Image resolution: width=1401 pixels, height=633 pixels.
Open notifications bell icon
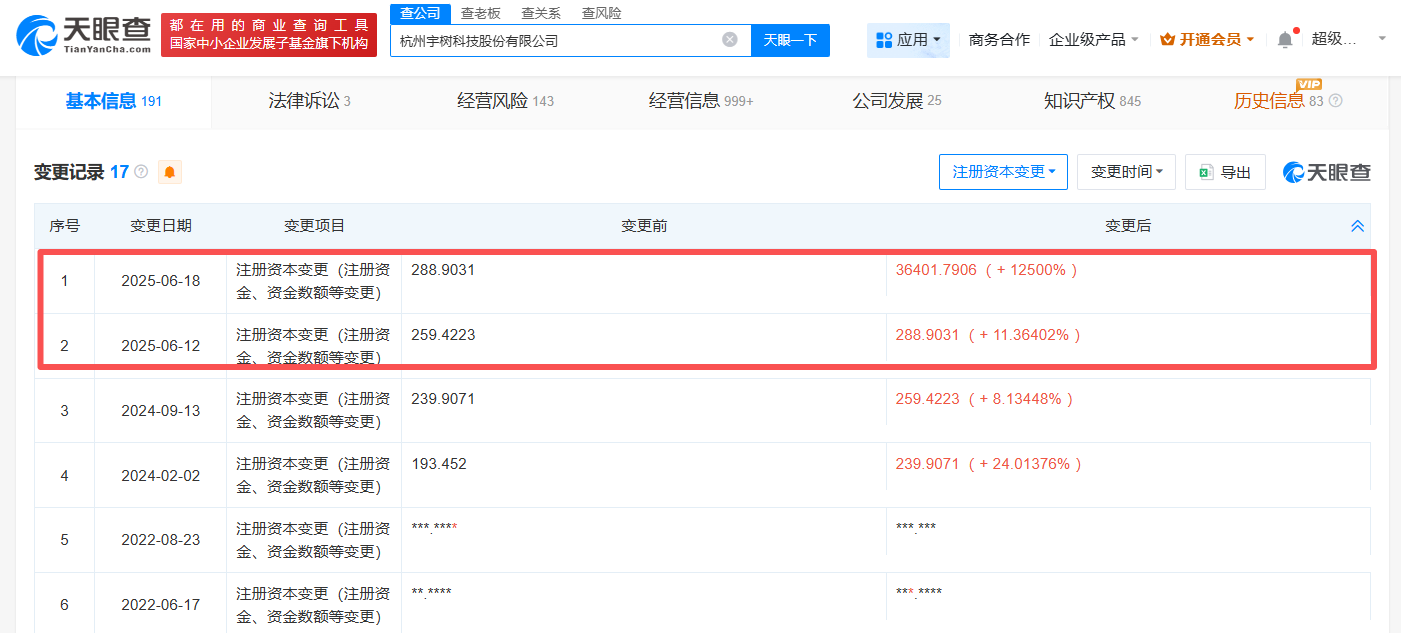1285,40
